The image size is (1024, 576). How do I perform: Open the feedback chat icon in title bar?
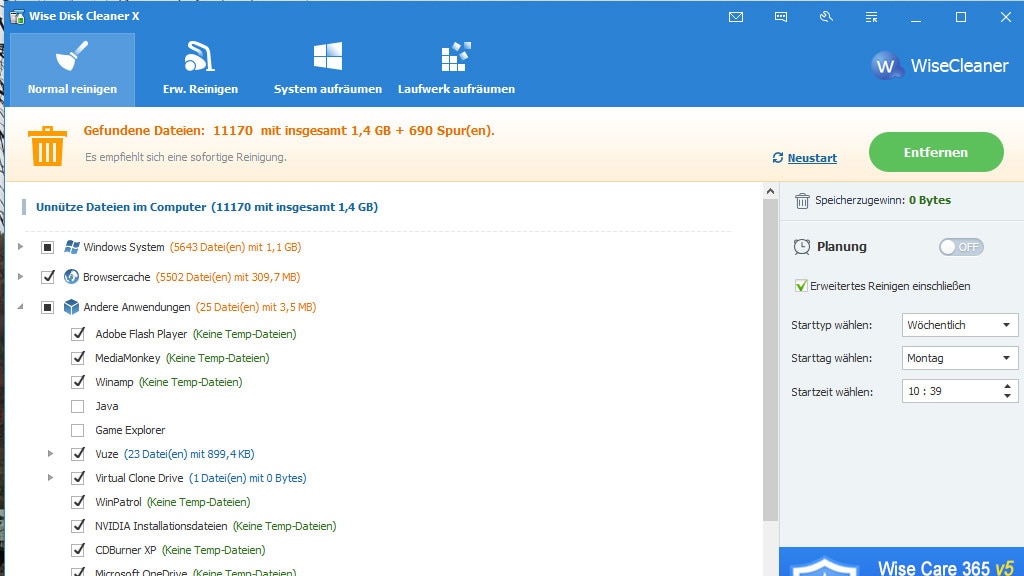[x=781, y=17]
